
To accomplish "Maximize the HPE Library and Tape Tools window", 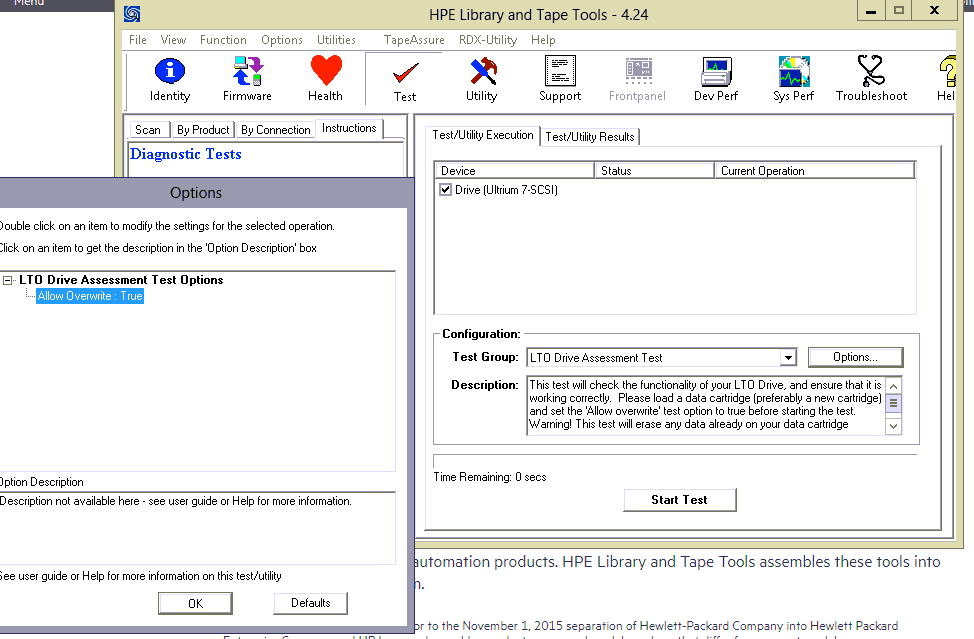I will pyautogui.click(x=899, y=11).
